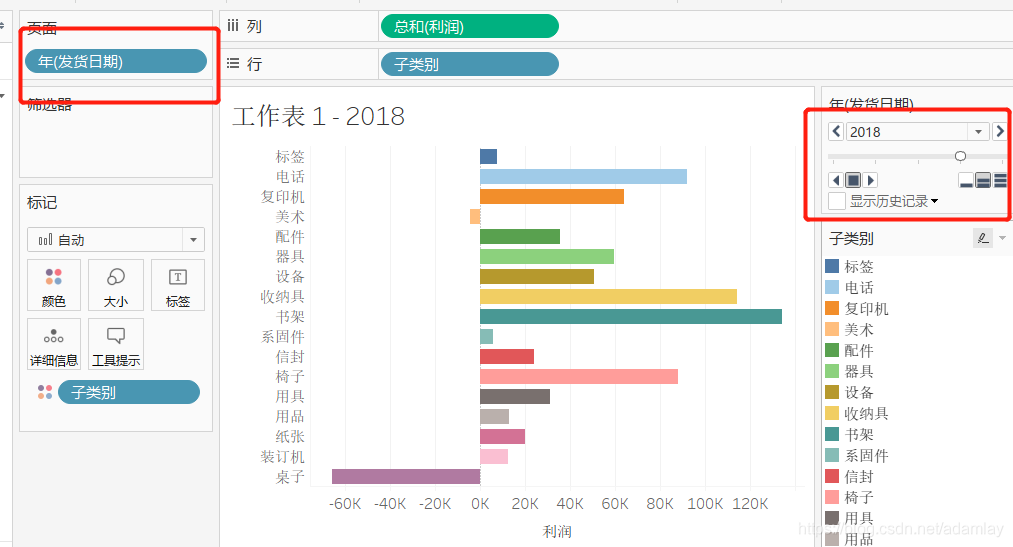Click the 收纳具 bar in chart
This screenshot has height=547, width=1013.
pyautogui.click(x=608, y=296)
